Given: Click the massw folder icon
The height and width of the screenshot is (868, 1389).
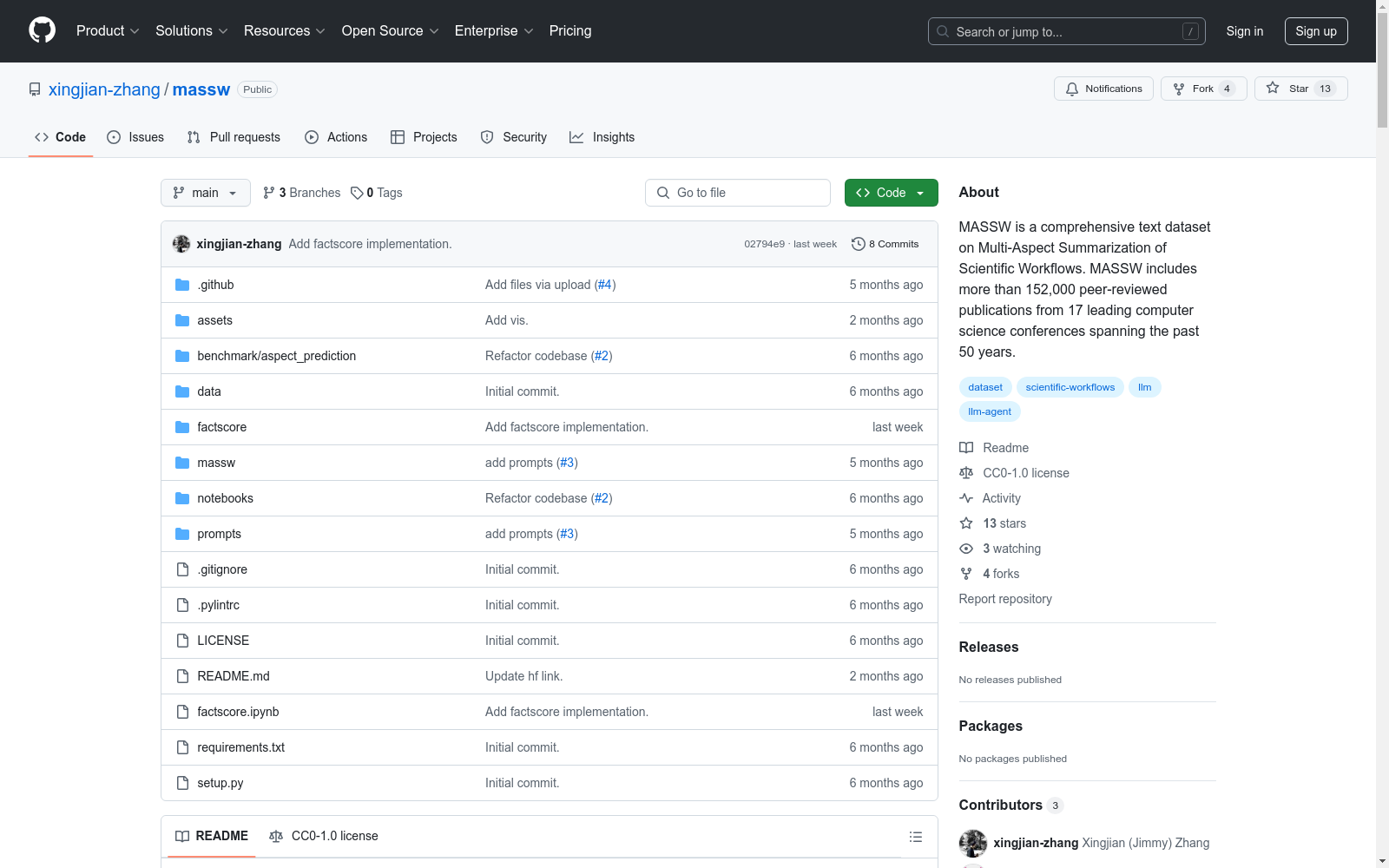Looking at the screenshot, I should (x=182, y=463).
